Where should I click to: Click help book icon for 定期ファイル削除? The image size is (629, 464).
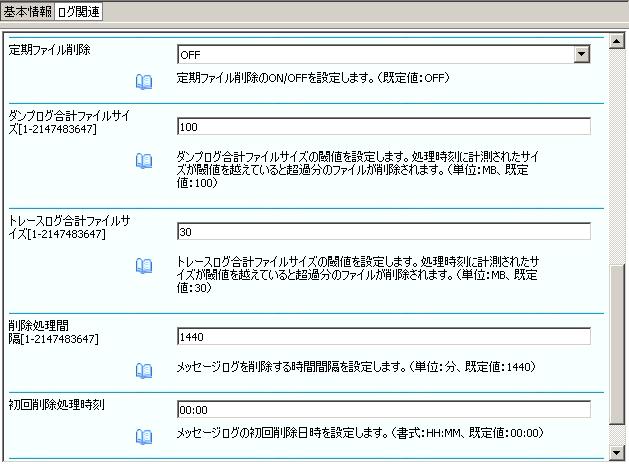144,82
